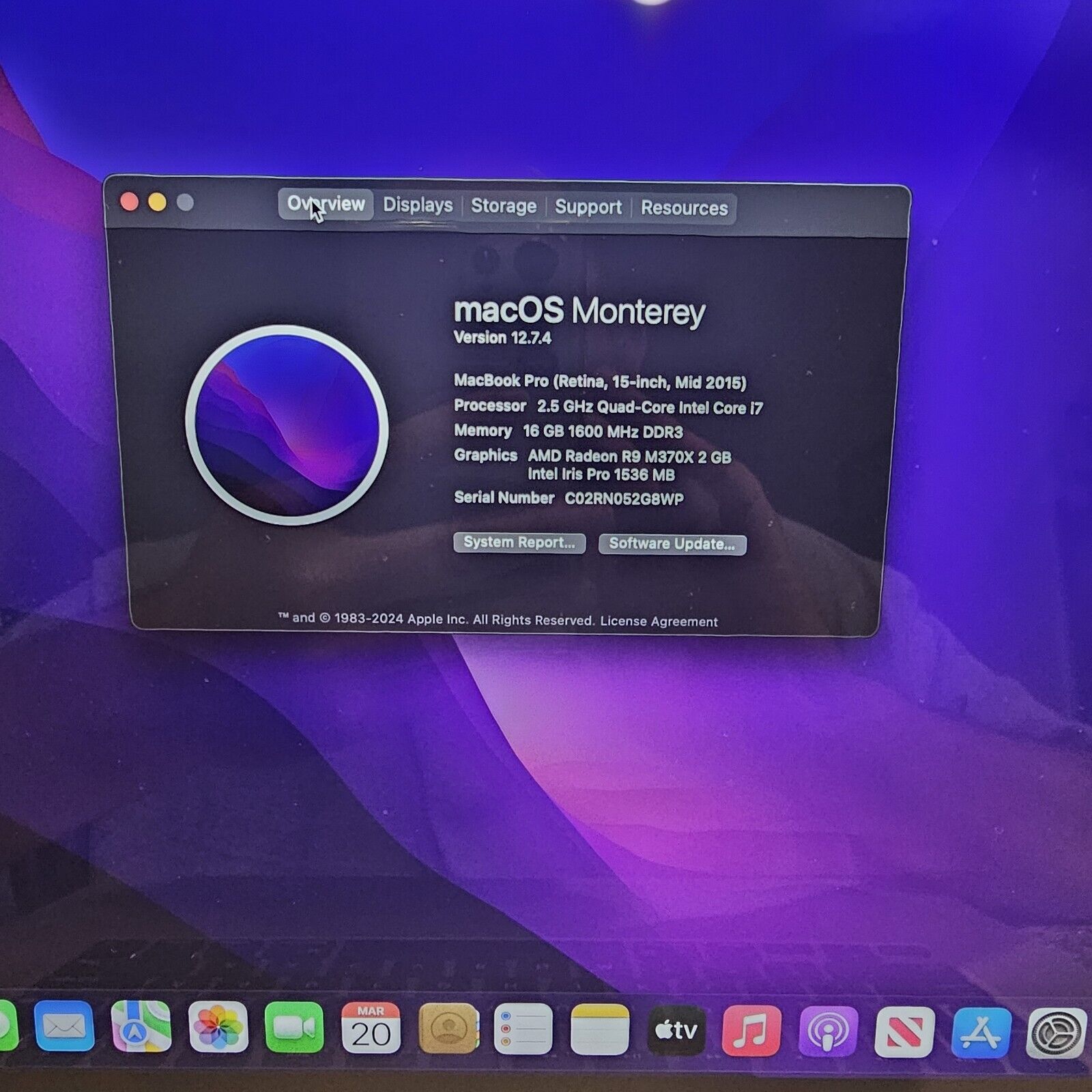Open the Notes app icon
Screen dimensions: 1092x1092
[x=600, y=1030]
